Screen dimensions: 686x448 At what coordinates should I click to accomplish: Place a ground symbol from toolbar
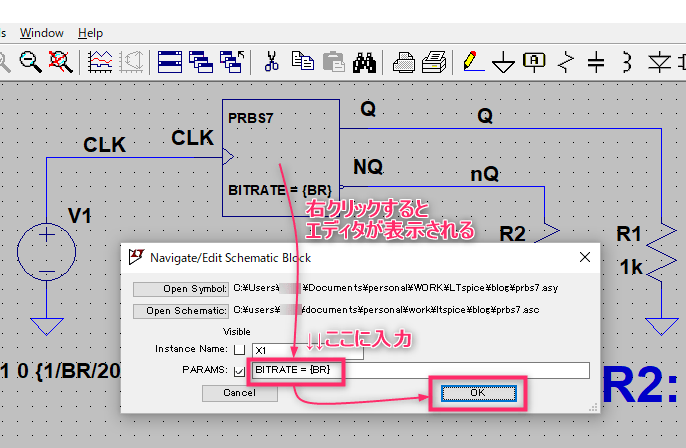[503, 62]
